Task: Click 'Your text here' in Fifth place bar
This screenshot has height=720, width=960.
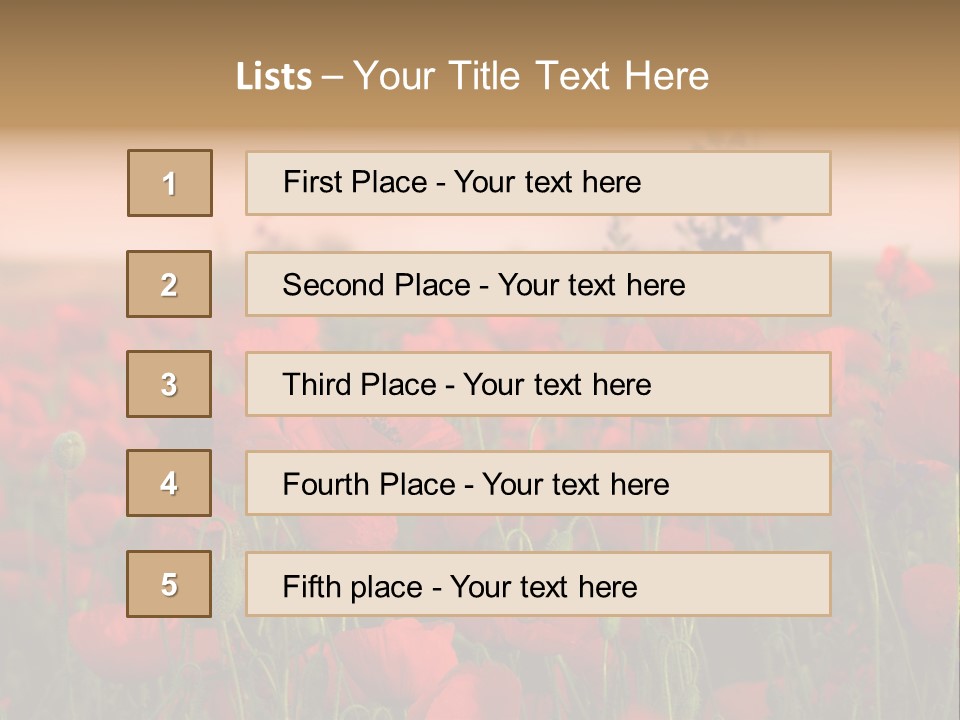Action: [543, 586]
